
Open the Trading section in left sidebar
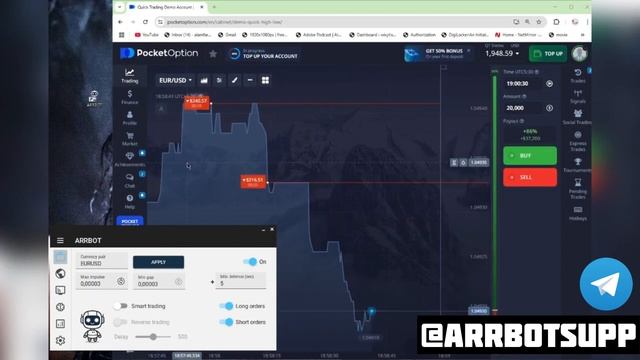click(x=129, y=76)
